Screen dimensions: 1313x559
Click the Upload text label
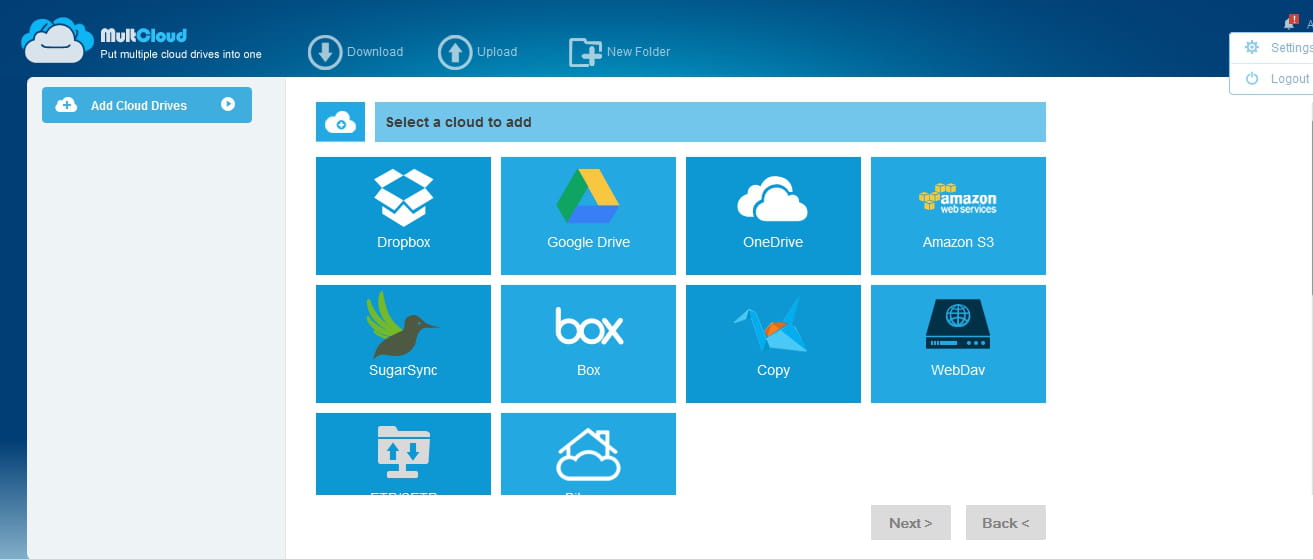pos(497,52)
